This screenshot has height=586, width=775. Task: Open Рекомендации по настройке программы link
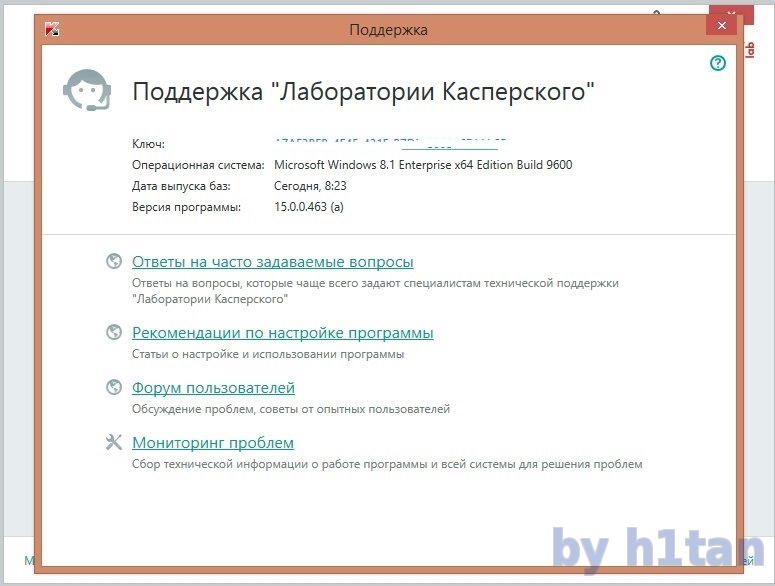coord(283,333)
